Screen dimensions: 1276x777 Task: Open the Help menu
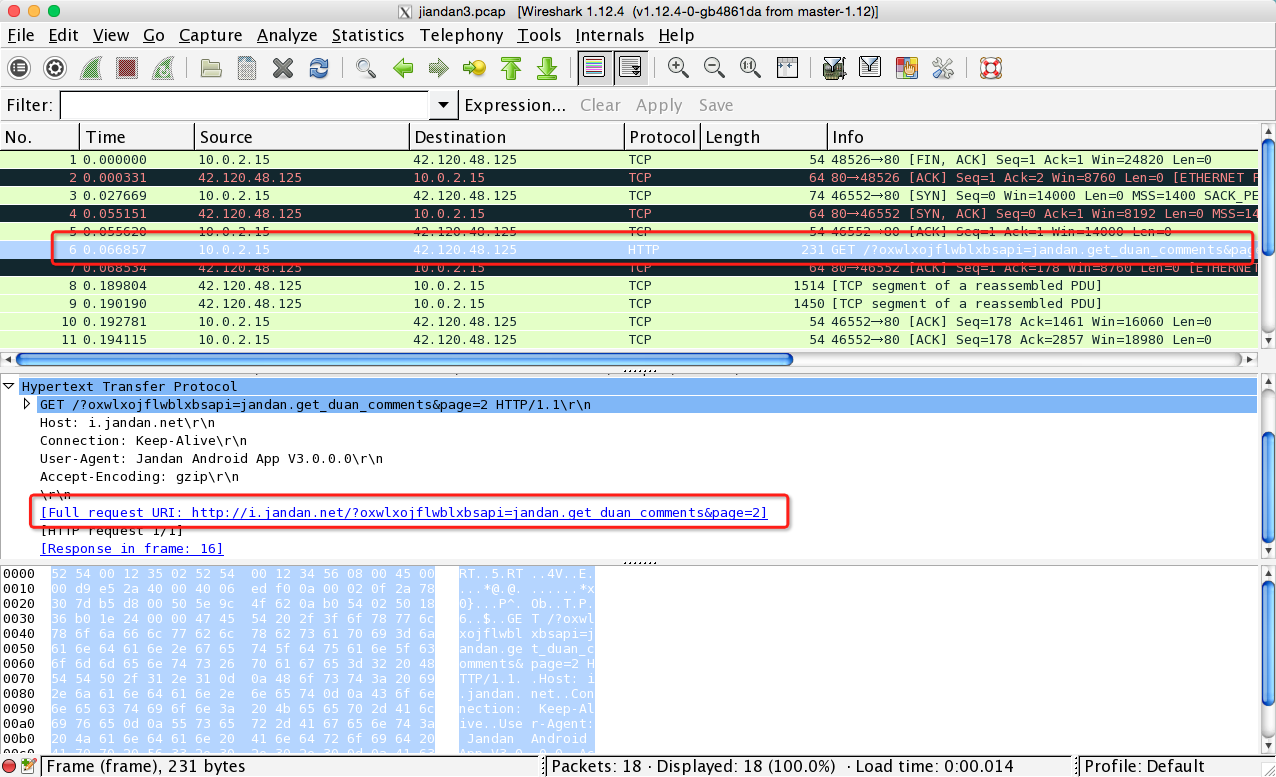point(676,35)
